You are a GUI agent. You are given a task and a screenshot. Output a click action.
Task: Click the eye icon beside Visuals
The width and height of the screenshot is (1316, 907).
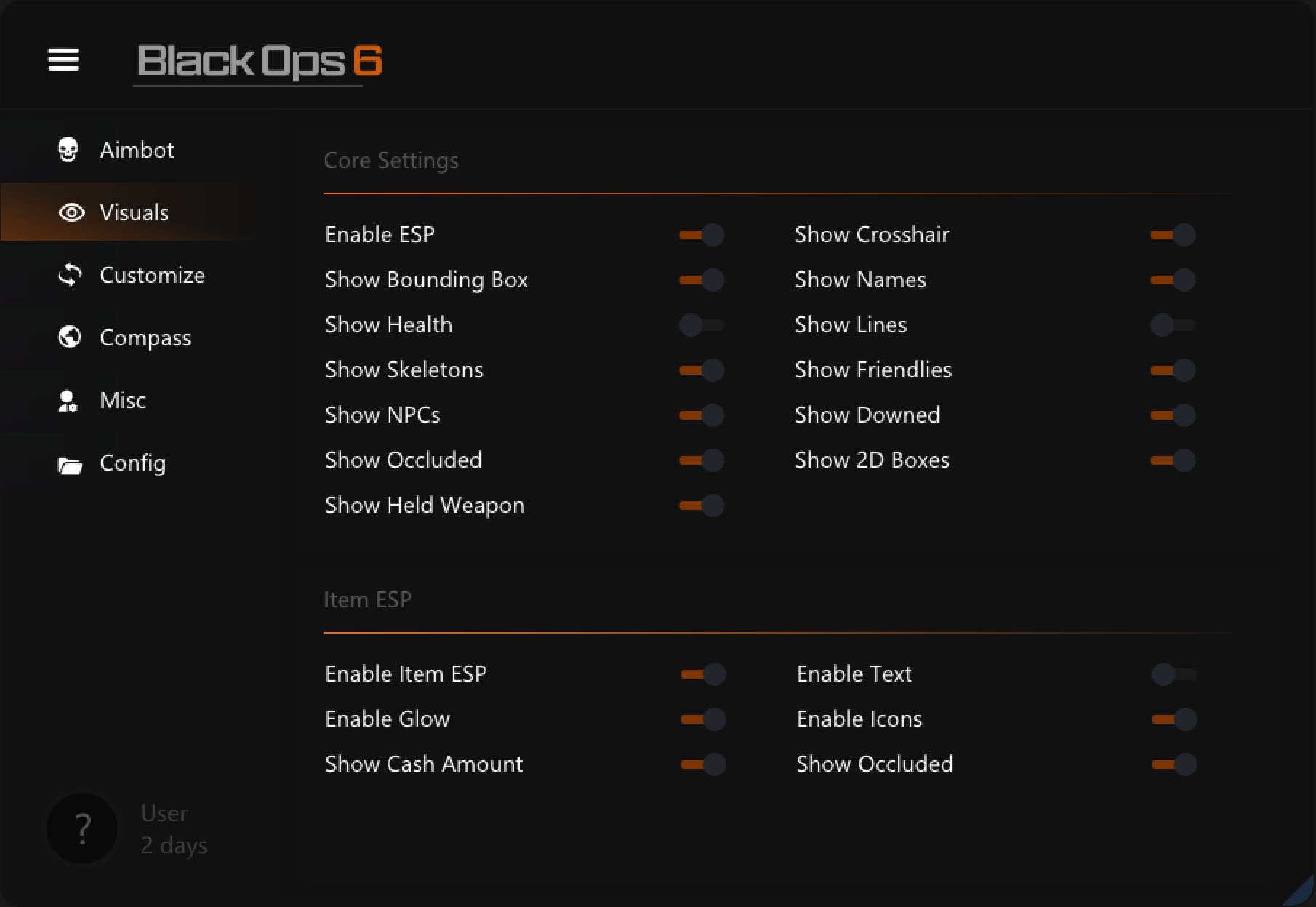coord(71,212)
